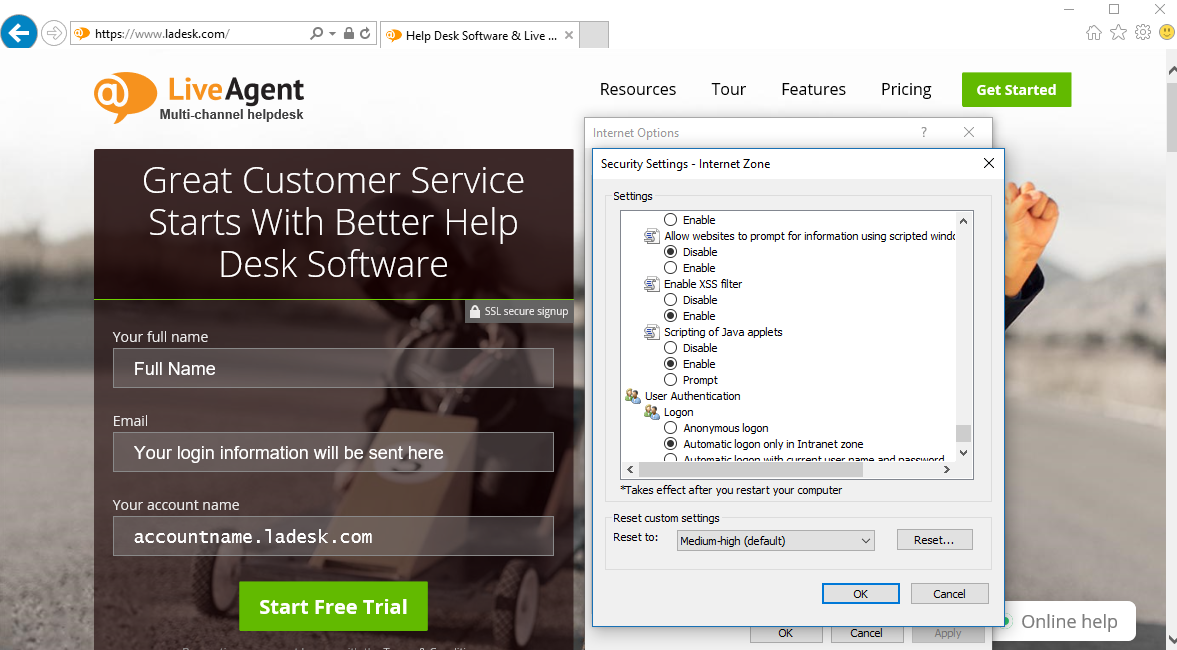Viewport: 1177px width, 650px height.
Task: Click the green Start Free Trial button
Action: (333, 607)
